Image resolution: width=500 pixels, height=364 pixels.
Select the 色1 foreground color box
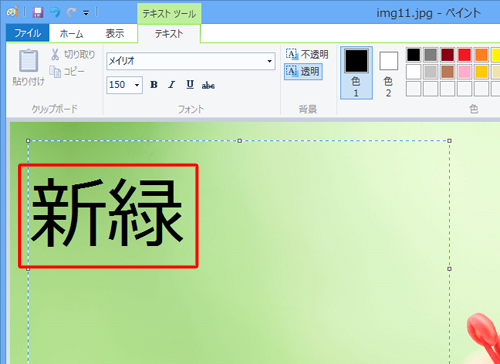click(356, 73)
